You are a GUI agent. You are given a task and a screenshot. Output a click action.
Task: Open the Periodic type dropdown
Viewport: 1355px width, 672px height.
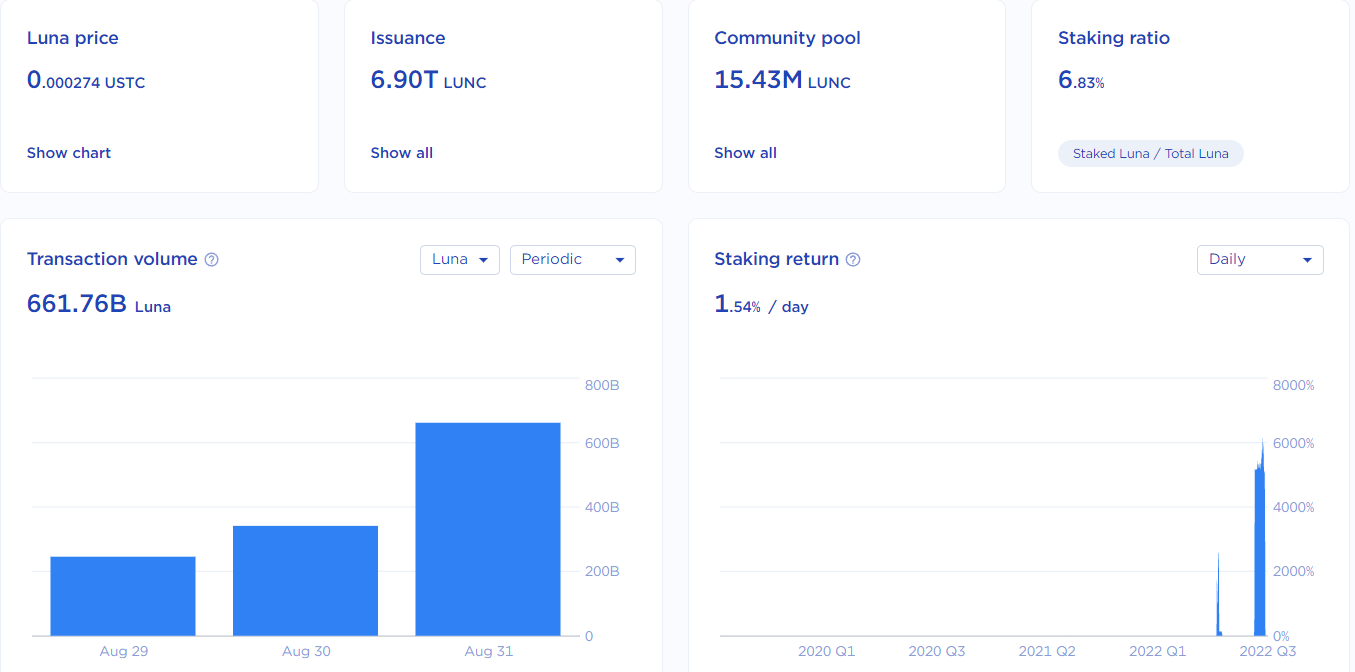click(x=573, y=259)
